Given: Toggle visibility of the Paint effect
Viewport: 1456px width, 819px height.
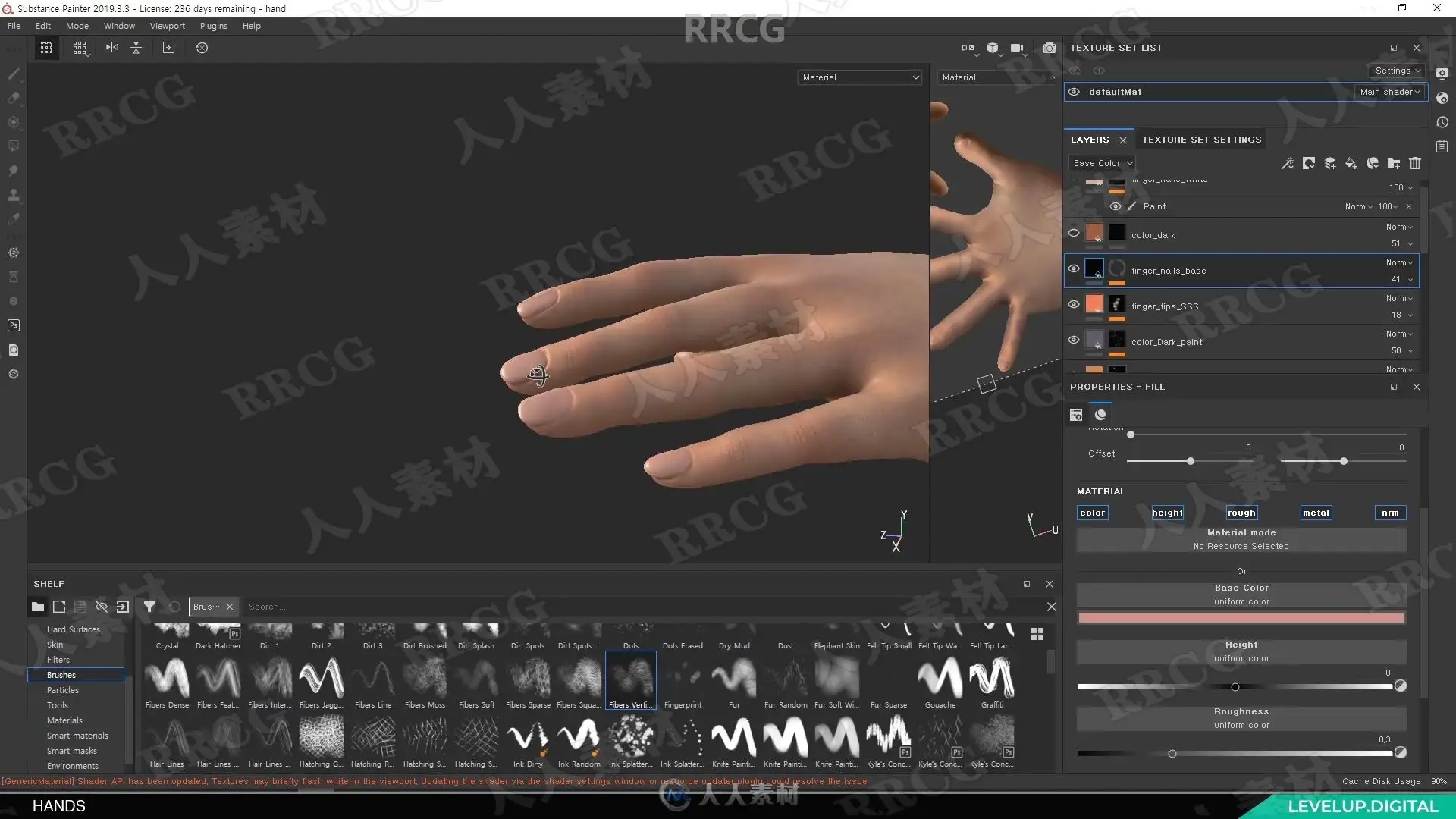Looking at the screenshot, I should [x=1116, y=206].
